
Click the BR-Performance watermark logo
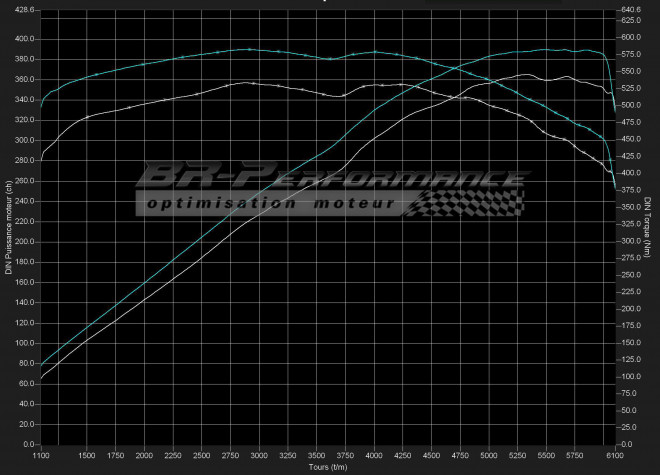tap(330, 179)
